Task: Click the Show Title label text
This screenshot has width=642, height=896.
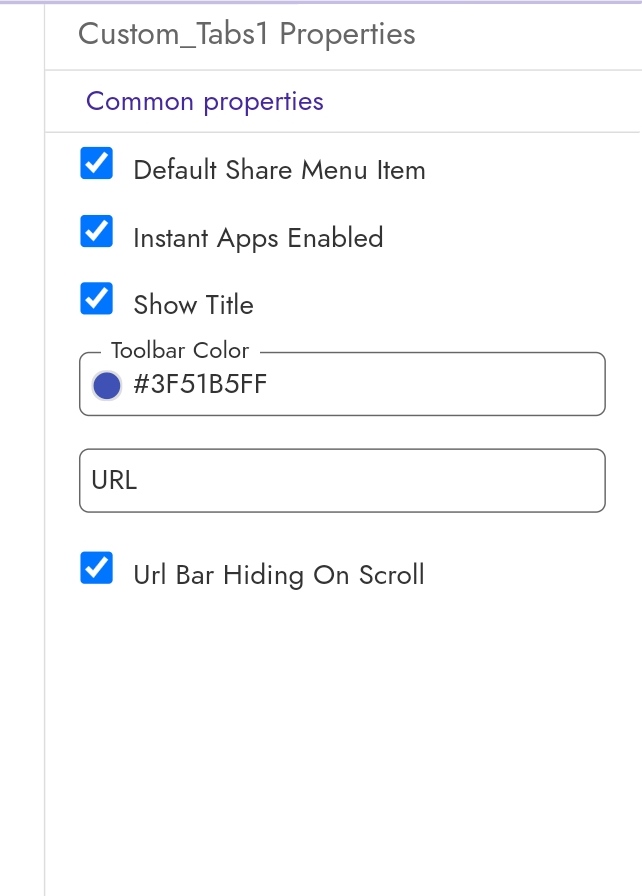Action: click(x=194, y=305)
